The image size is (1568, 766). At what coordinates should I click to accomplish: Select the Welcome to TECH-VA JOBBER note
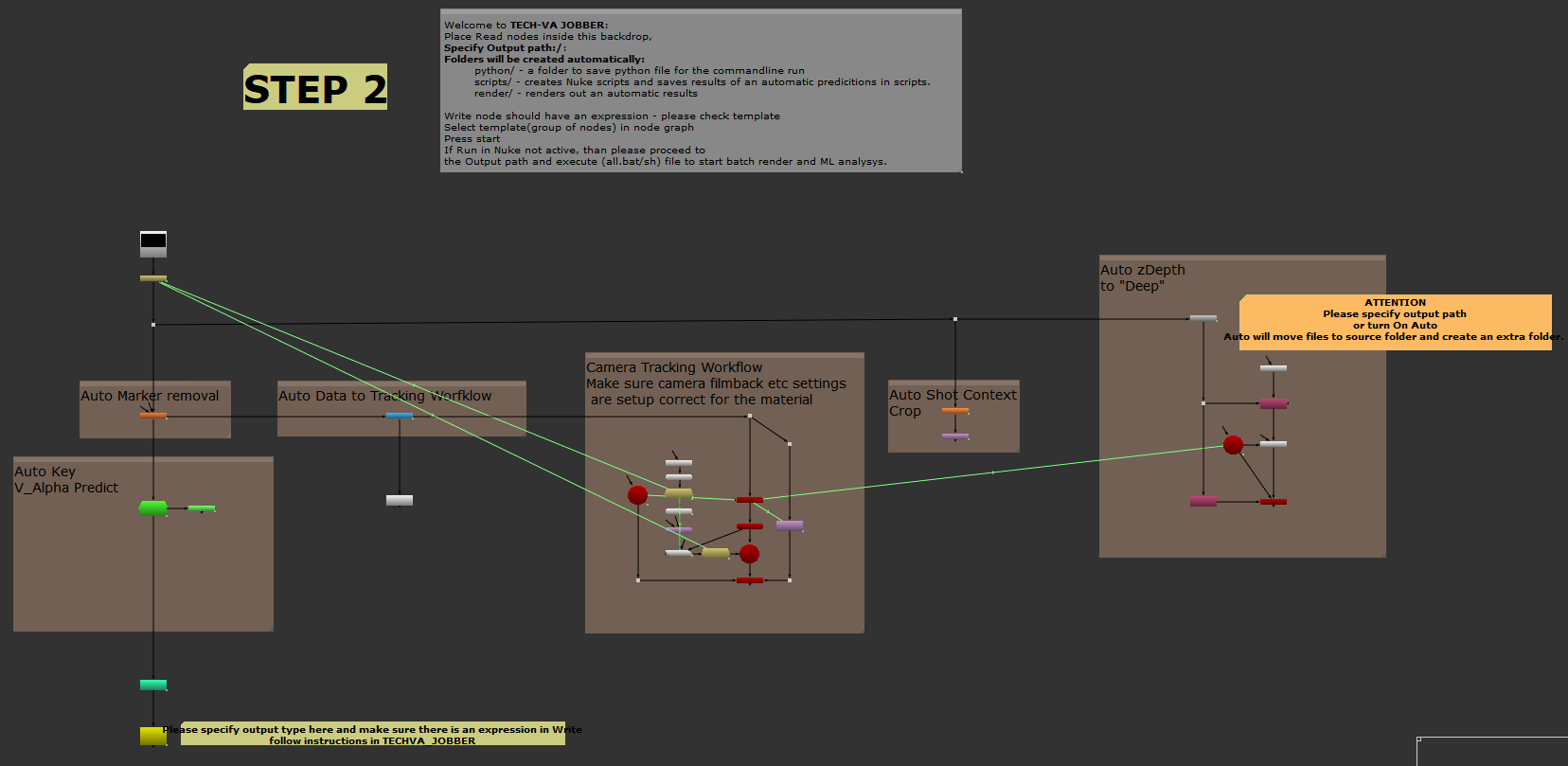701,91
